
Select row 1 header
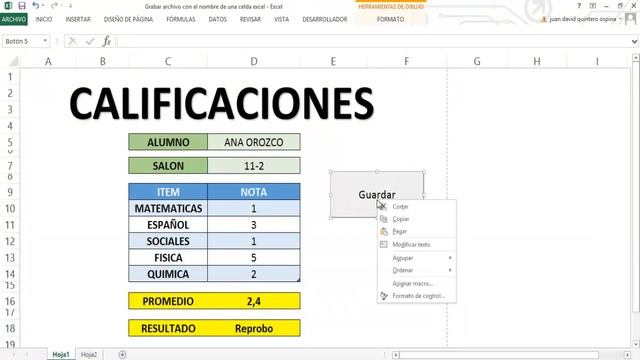click(10, 77)
